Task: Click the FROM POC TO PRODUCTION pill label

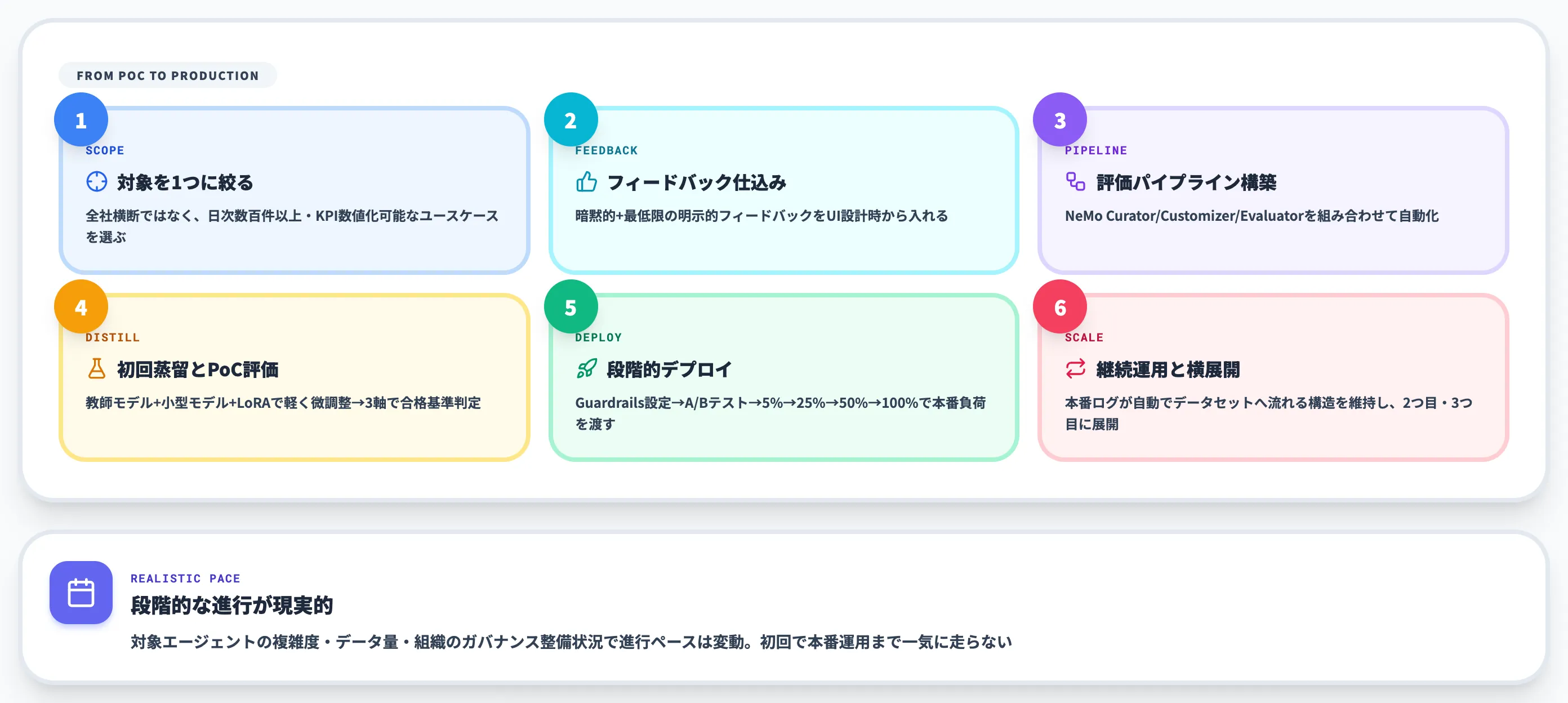Action: pyautogui.click(x=167, y=75)
